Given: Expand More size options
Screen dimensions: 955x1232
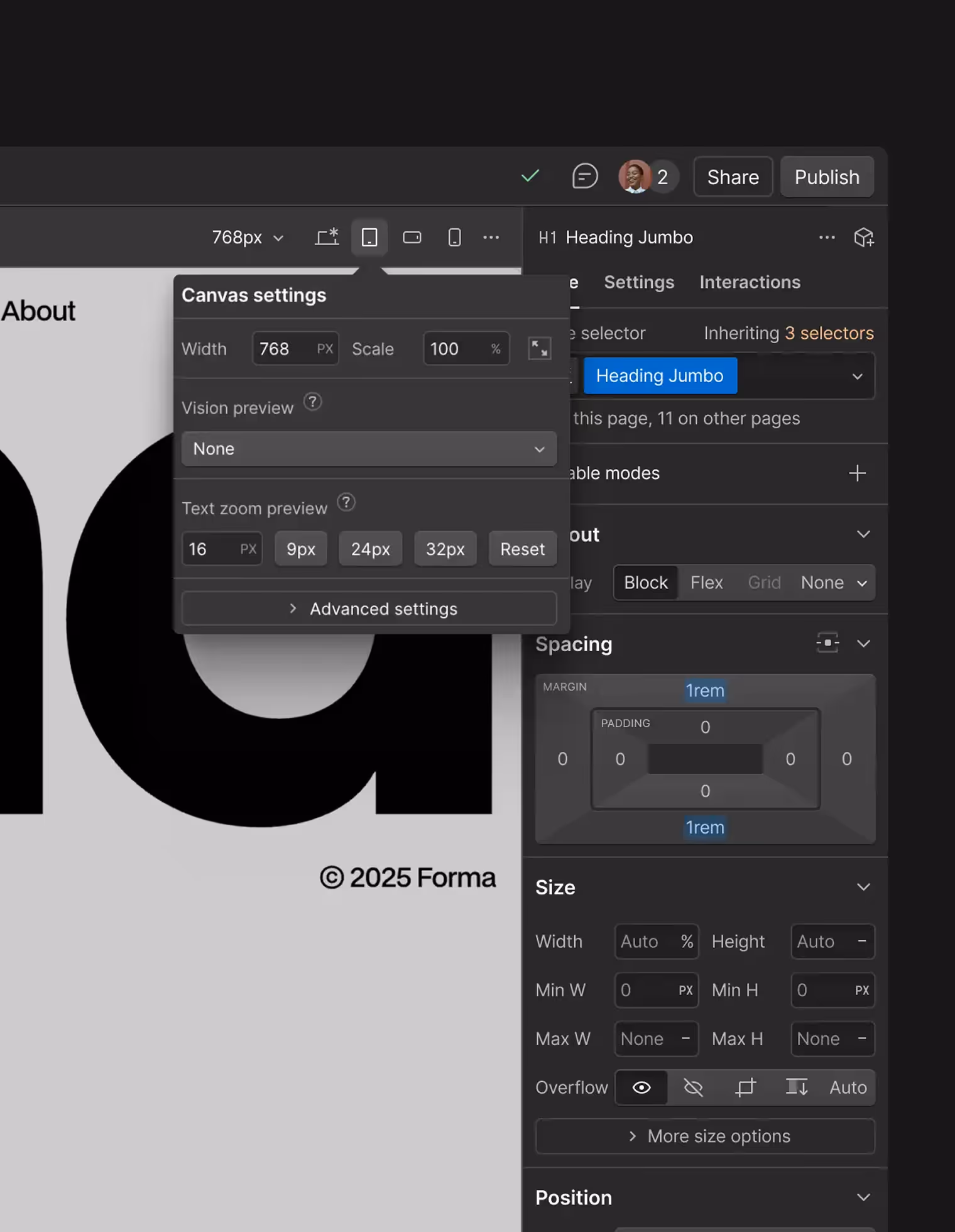Looking at the screenshot, I should pos(705,1136).
